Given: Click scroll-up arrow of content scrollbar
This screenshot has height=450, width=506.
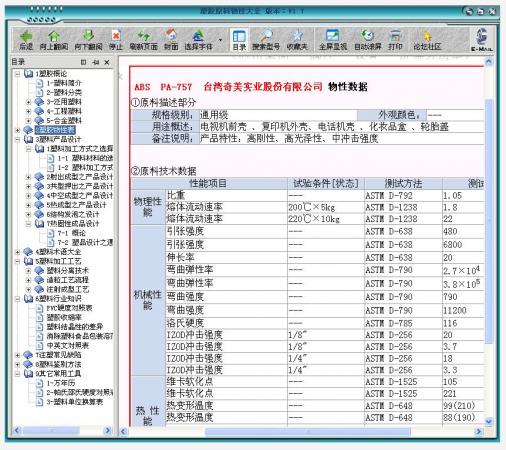Looking at the screenshot, I should coord(488,62).
